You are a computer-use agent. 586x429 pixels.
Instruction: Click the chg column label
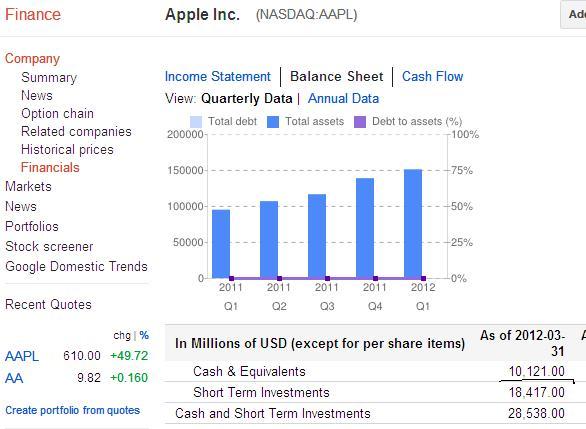pos(122,336)
